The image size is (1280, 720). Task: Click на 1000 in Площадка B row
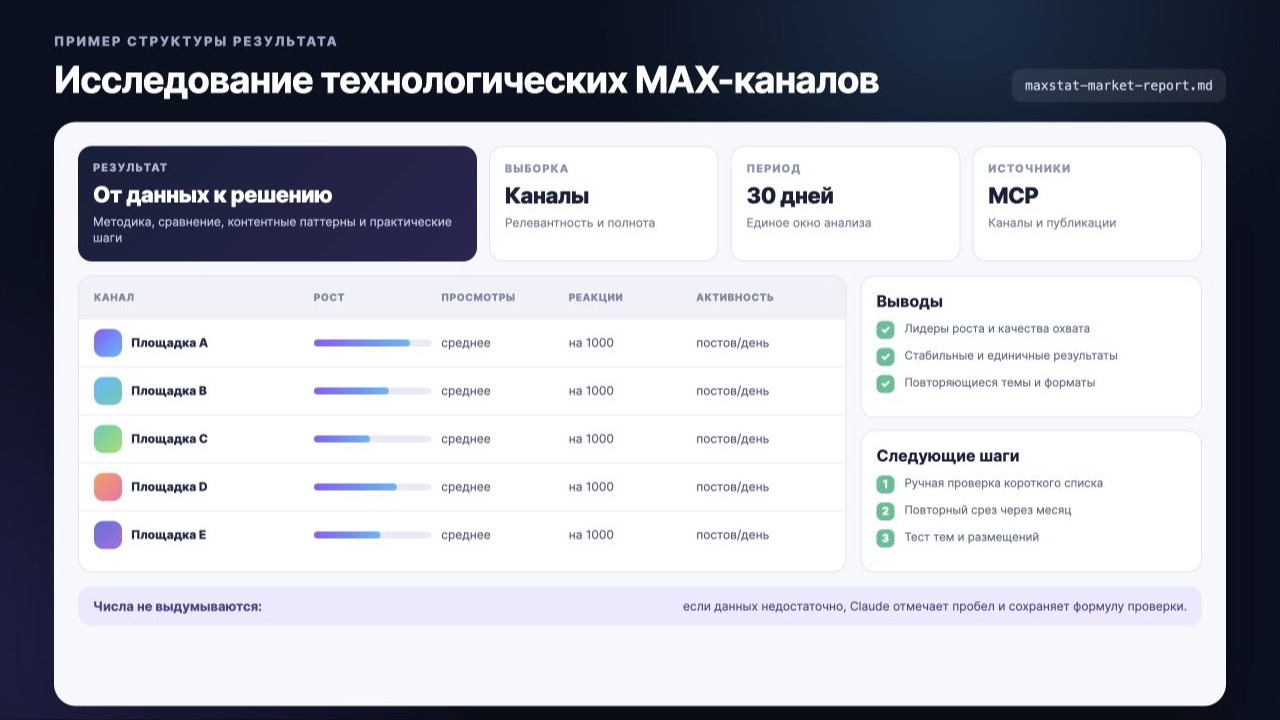point(591,391)
